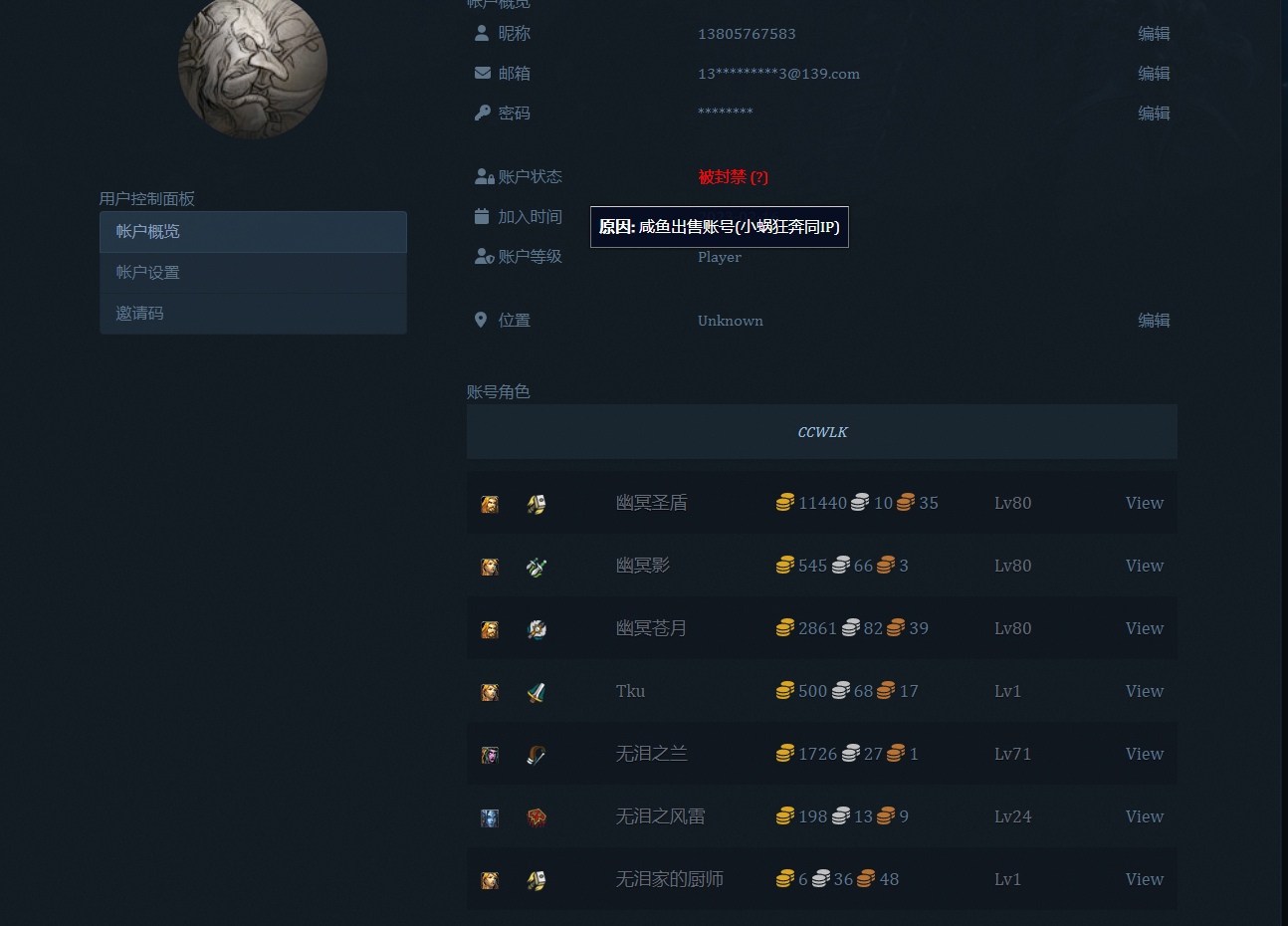The width and height of the screenshot is (1288, 926).
Task: Edit the 密码 password
Action: coord(1154,114)
